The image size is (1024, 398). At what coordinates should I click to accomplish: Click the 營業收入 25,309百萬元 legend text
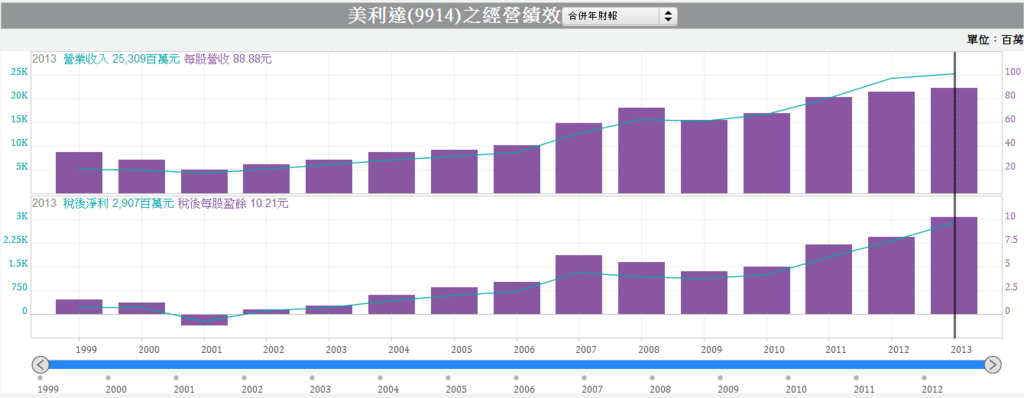[121, 59]
